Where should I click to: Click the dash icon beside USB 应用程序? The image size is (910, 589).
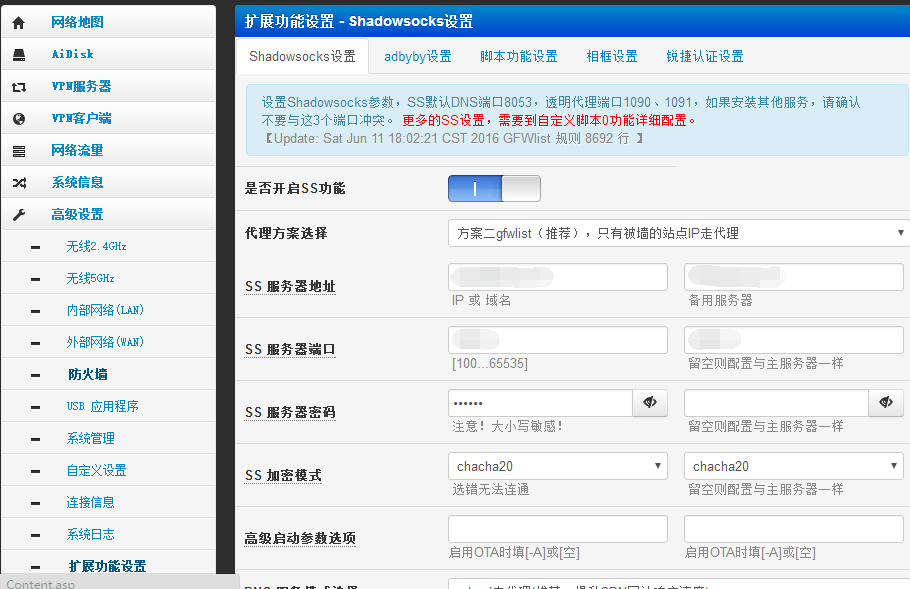click(35, 407)
